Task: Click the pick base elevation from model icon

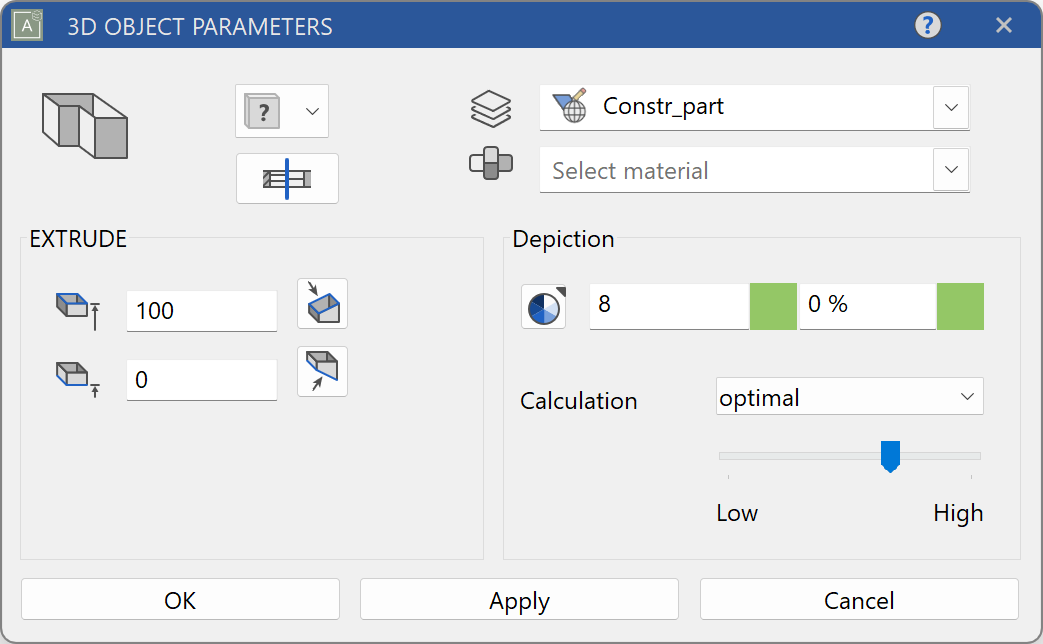Action: coord(322,371)
